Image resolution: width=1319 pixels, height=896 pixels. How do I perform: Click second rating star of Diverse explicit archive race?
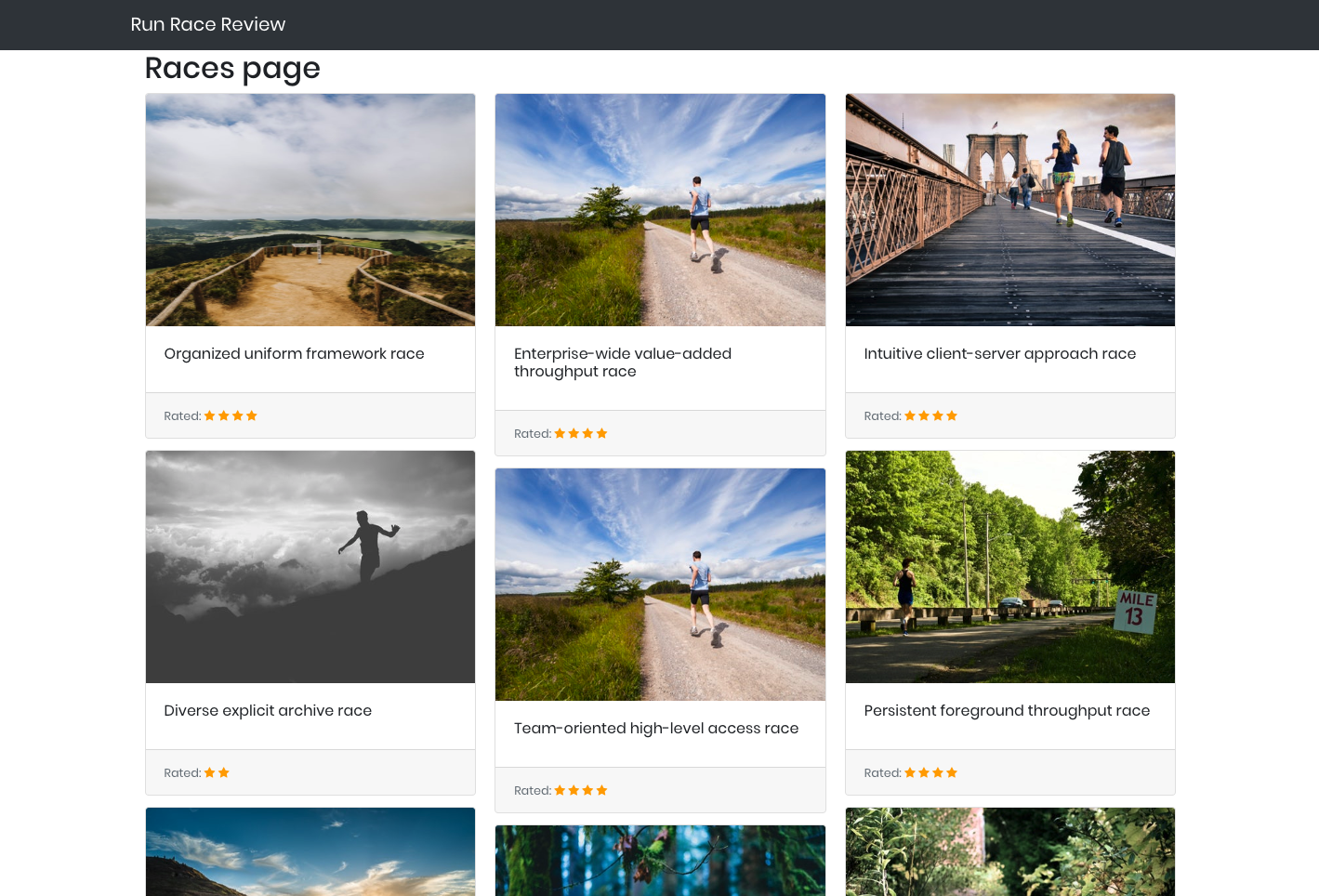224,772
